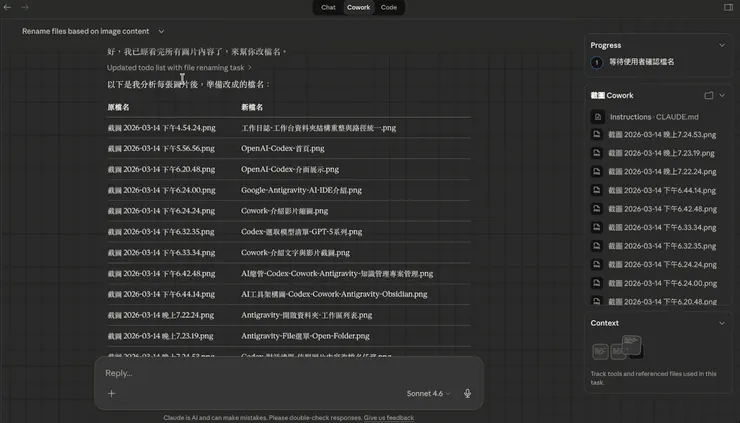Click the Instructions document icon
The width and height of the screenshot is (740, 423).
point(597,117)
